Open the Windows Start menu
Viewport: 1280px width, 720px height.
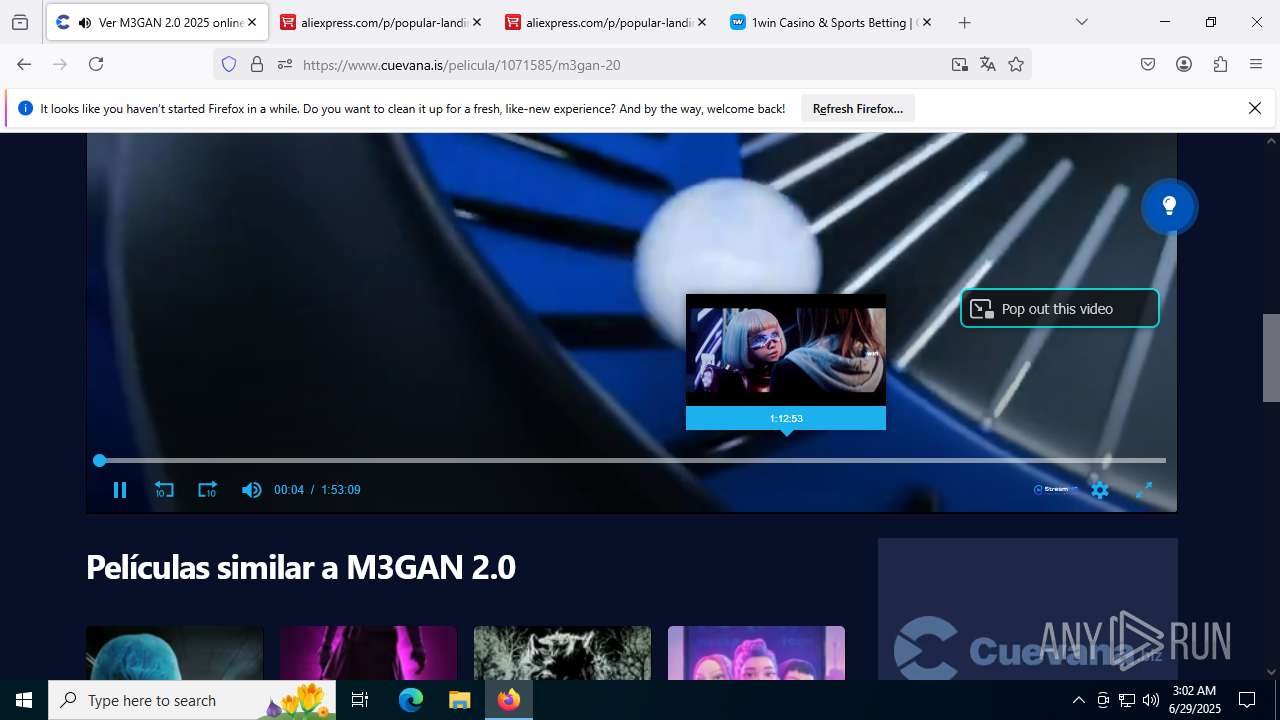[24, 700]
